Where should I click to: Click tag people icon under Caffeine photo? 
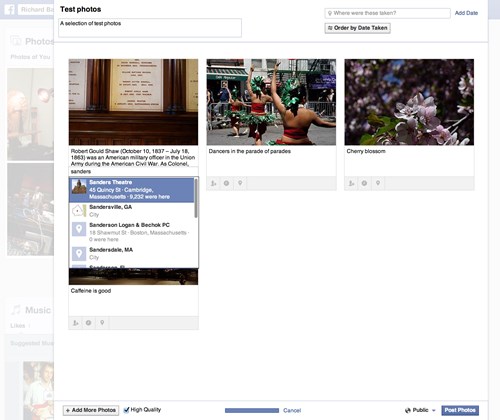76,323
